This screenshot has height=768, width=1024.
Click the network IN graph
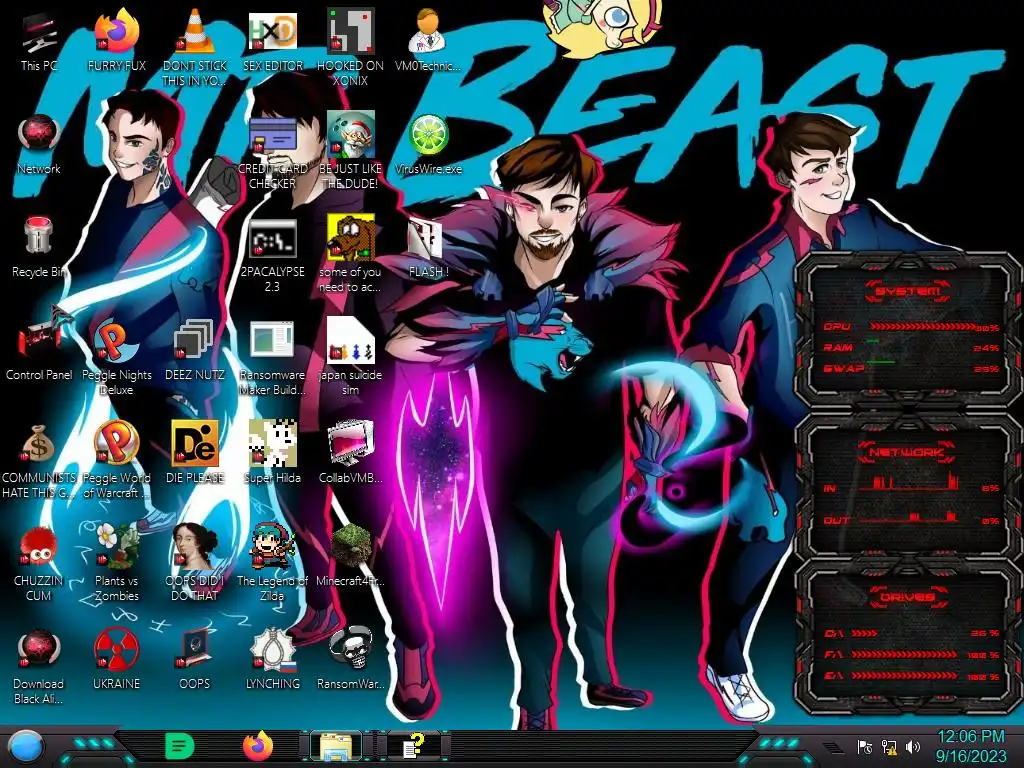click(x=911, y=485)
